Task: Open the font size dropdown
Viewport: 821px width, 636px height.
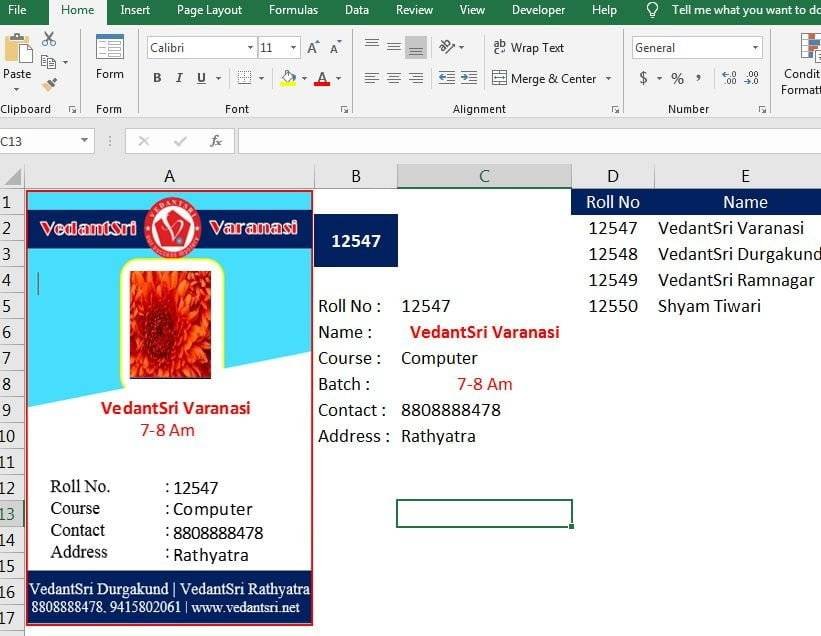Action: pos(290,47)
